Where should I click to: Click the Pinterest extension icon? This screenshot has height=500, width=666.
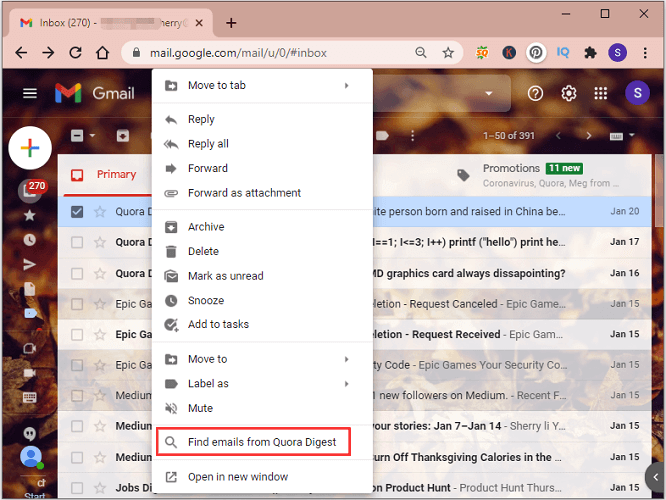(x=536, y=53)
